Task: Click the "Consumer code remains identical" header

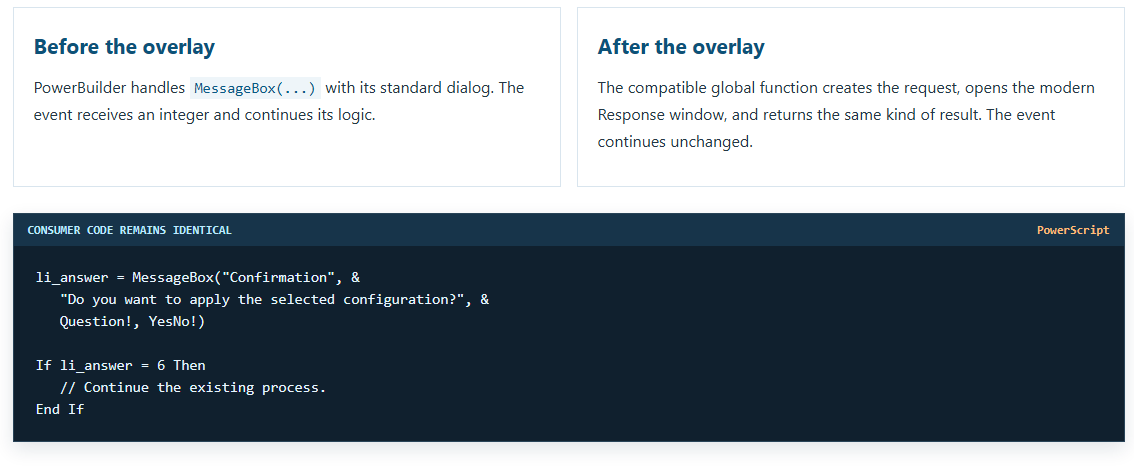Action: [129, 230]
